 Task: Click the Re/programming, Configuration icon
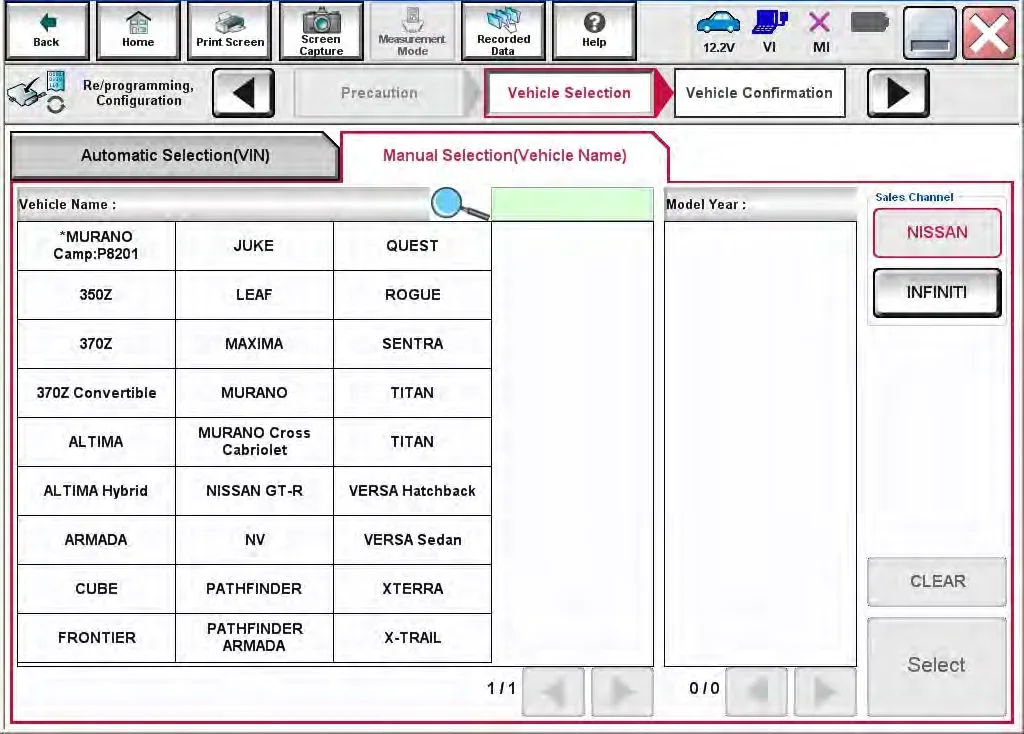pyautogui.click(x=37, y=93)
